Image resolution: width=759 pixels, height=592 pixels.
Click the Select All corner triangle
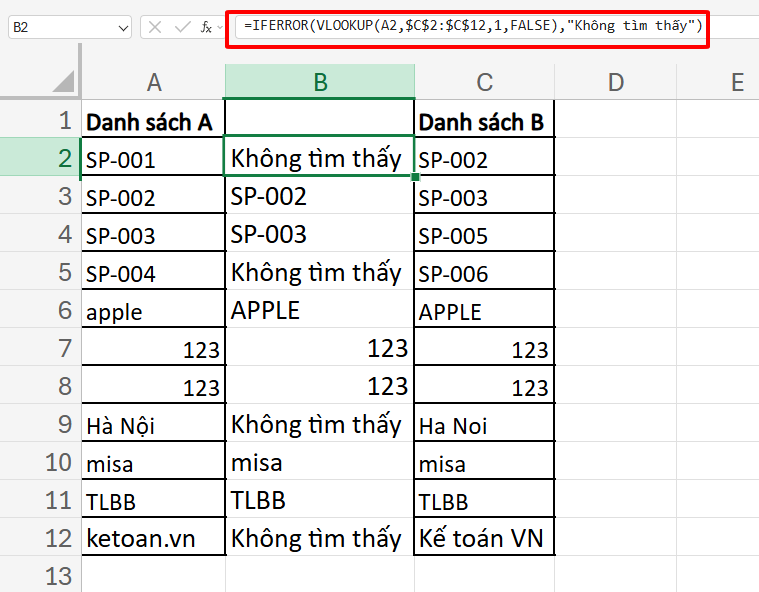pos(63,81)
